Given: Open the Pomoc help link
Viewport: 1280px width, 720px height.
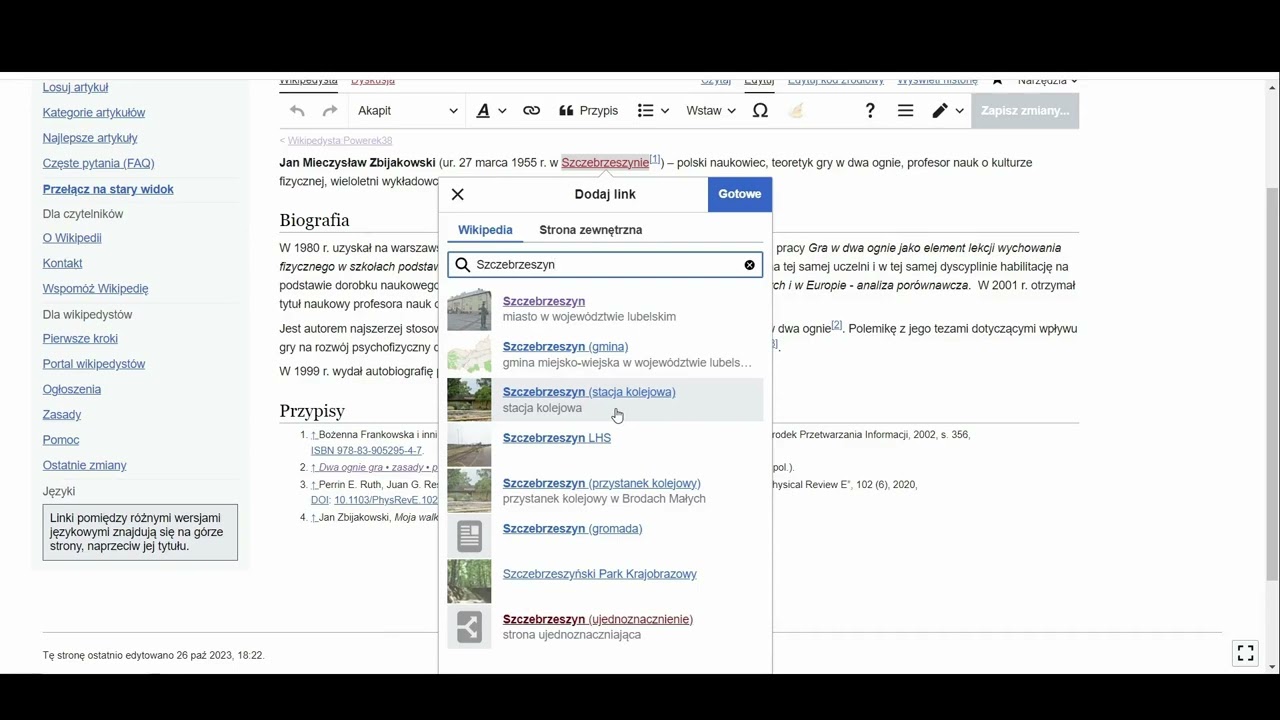Looking at the screenshot, I should click(61, 440).
